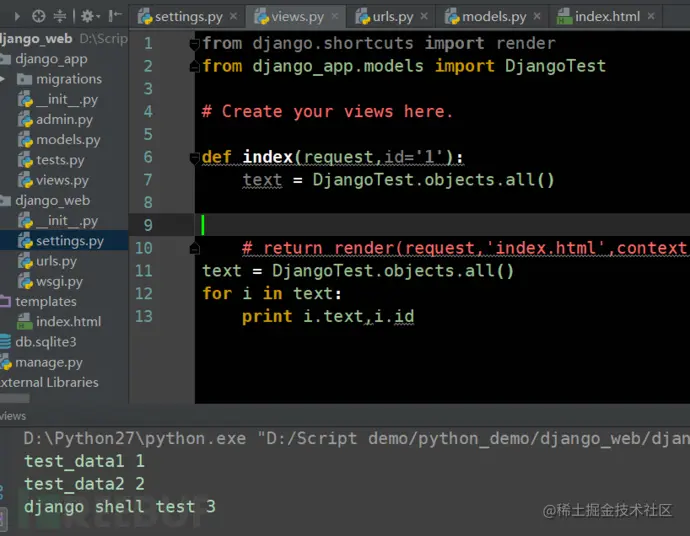Collapse the index function fold marker on line 6
The height and width of the screenshot is (536, 690).
pos(194,157)
